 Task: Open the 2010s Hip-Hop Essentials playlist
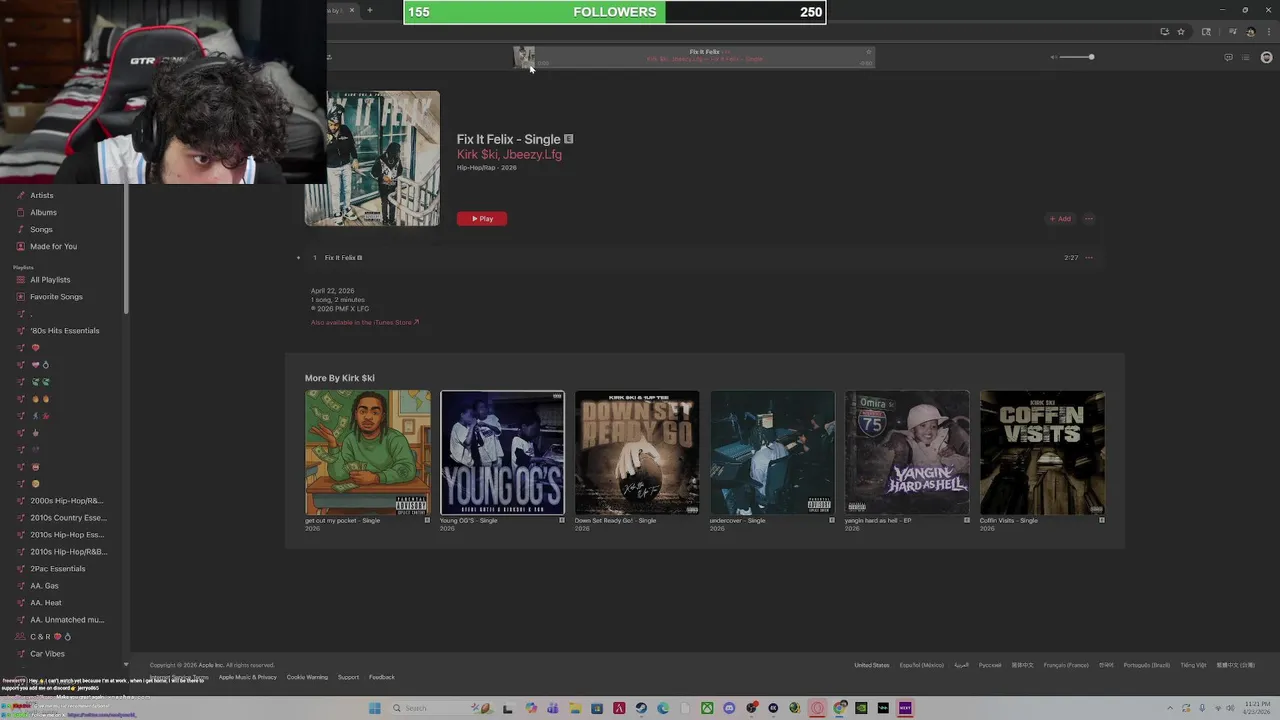click(x=66, y=535)
